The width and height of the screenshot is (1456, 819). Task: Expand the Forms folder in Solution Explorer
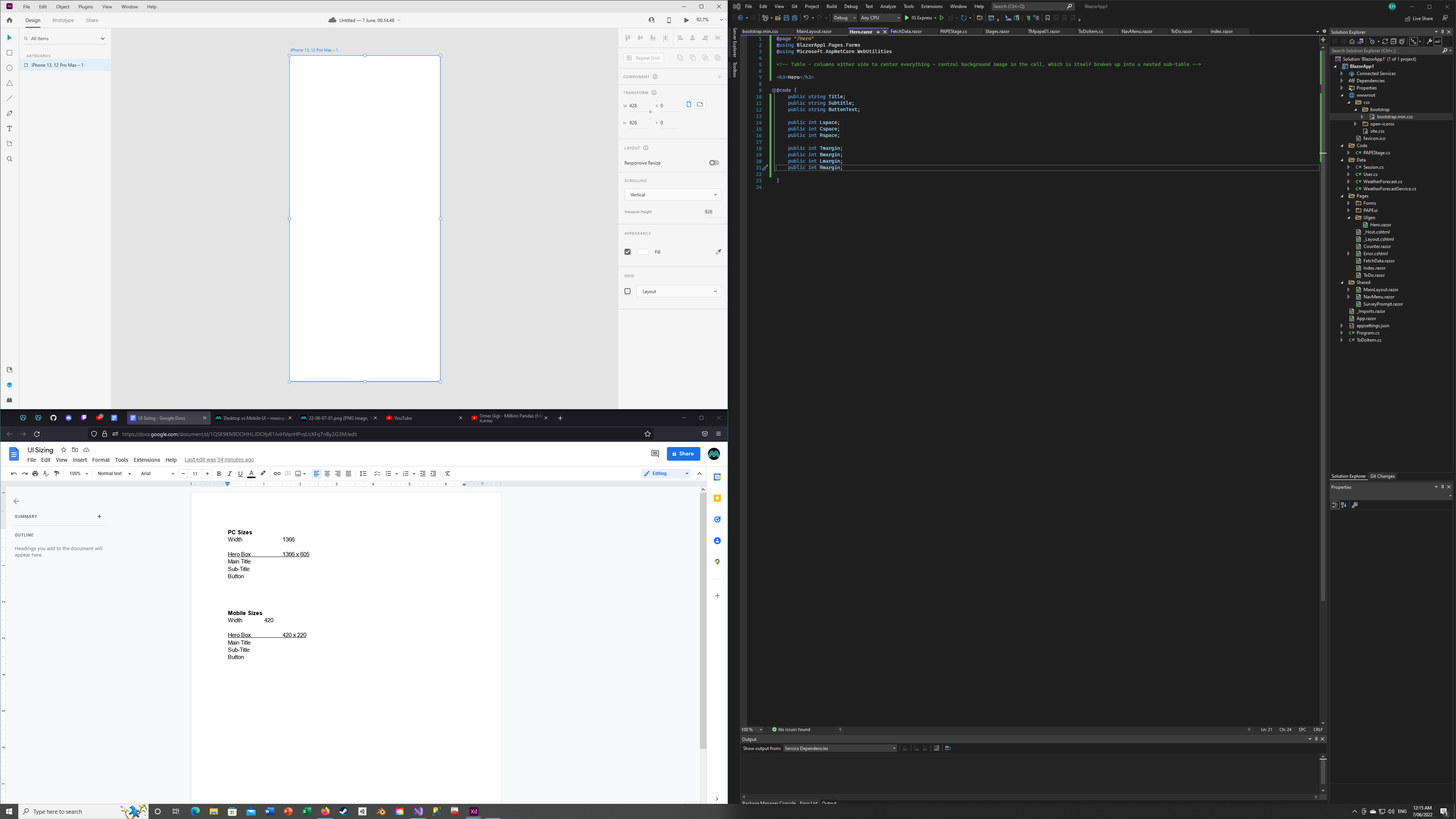1349,204
